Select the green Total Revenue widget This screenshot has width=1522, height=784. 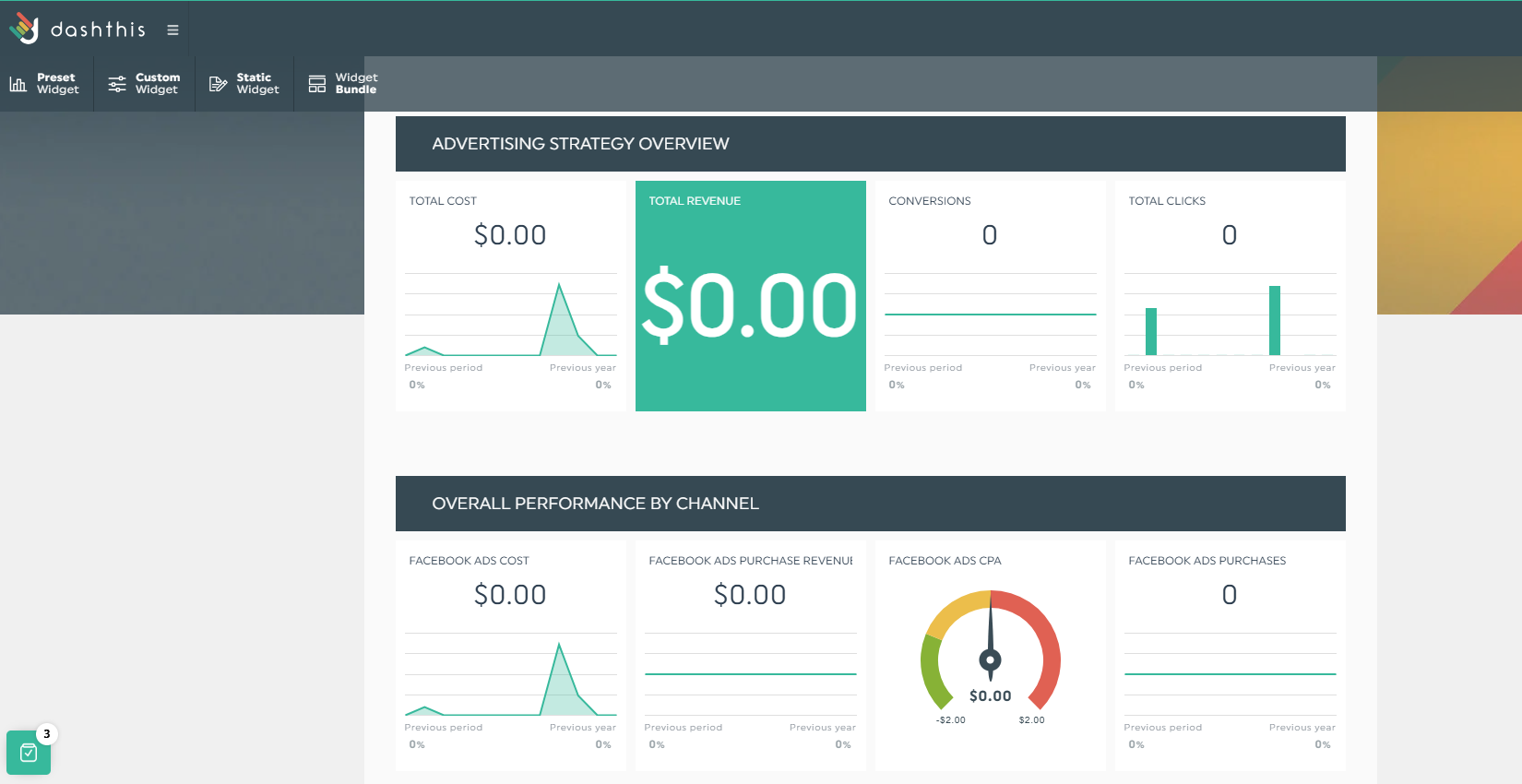click(751, 296)
